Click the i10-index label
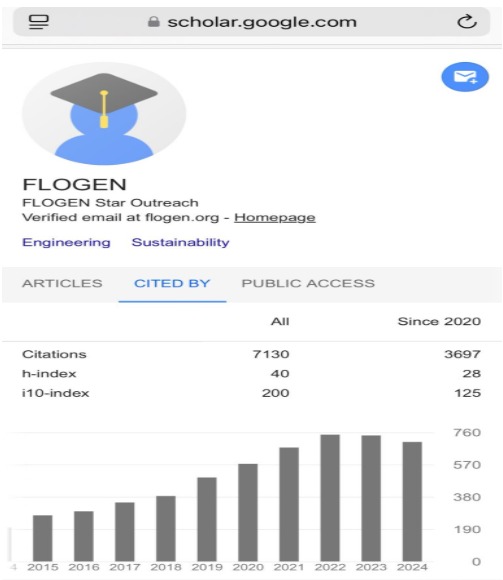 55,393
